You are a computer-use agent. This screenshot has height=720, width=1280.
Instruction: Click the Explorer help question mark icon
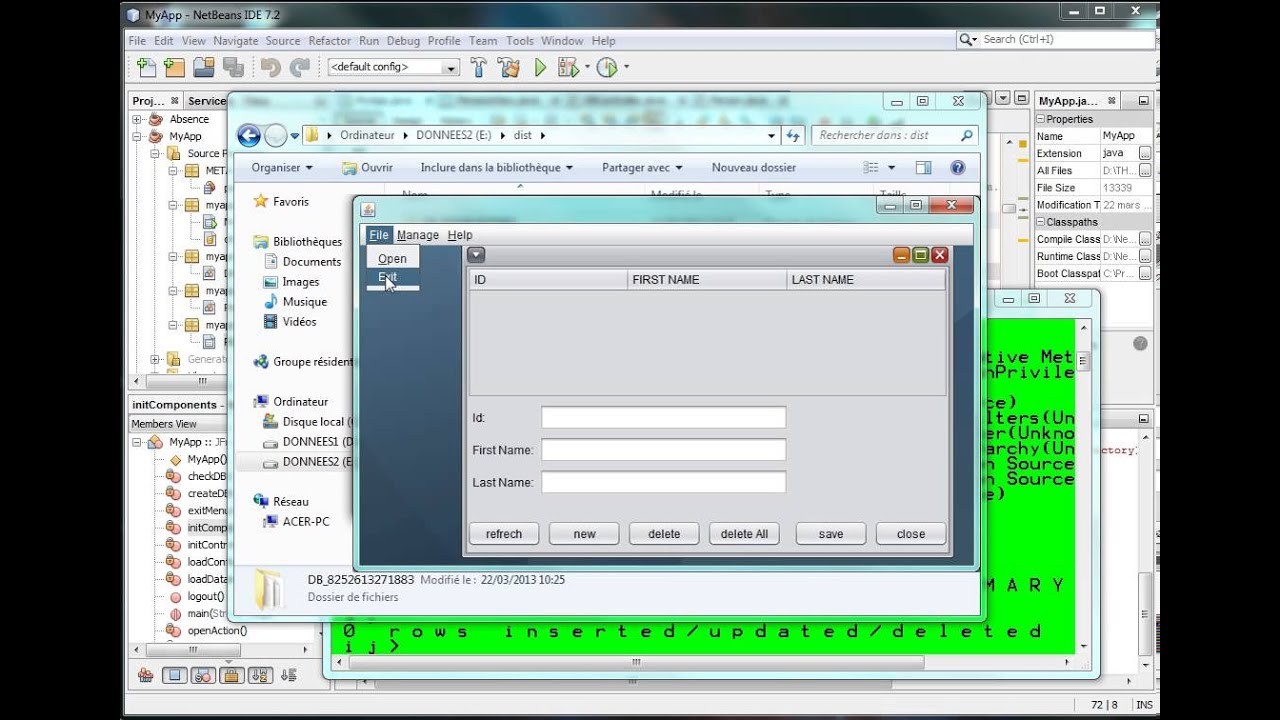point(957,168)
